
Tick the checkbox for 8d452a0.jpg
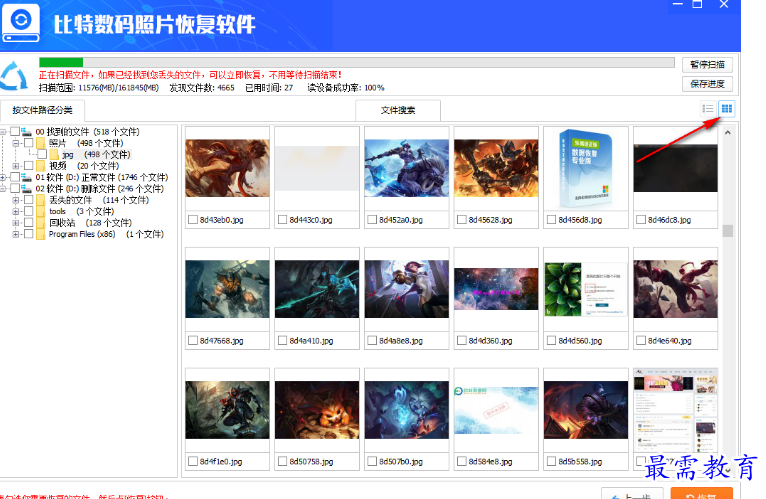tap(372, 220)
